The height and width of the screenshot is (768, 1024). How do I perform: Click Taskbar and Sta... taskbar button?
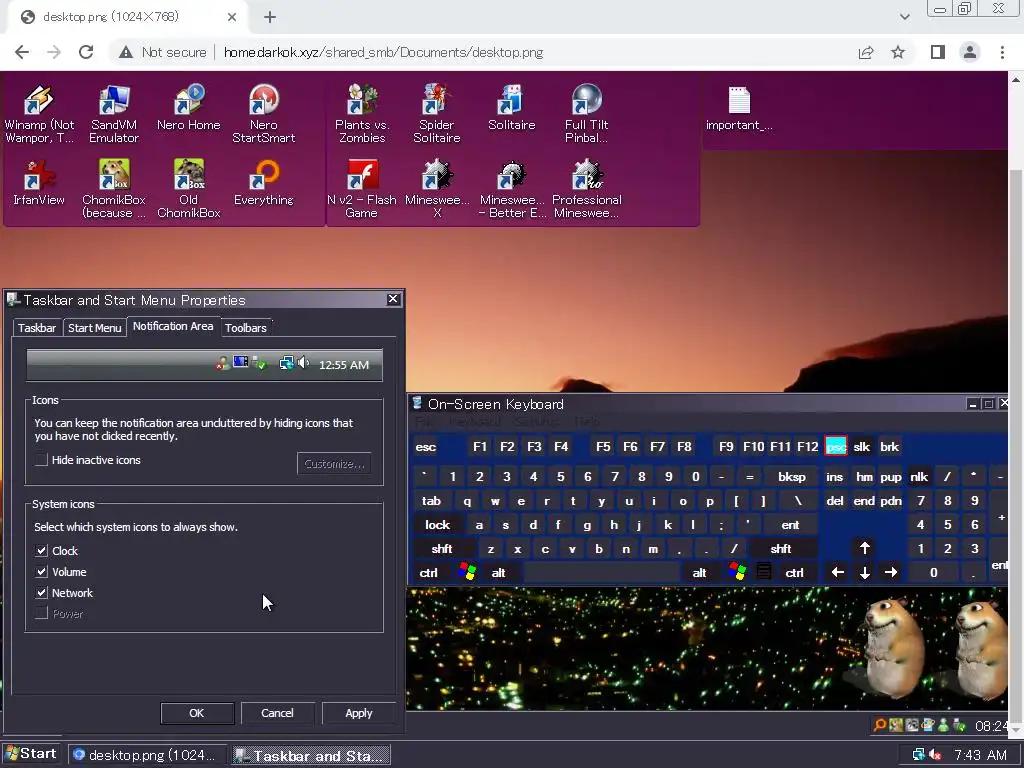pos(312,756)
